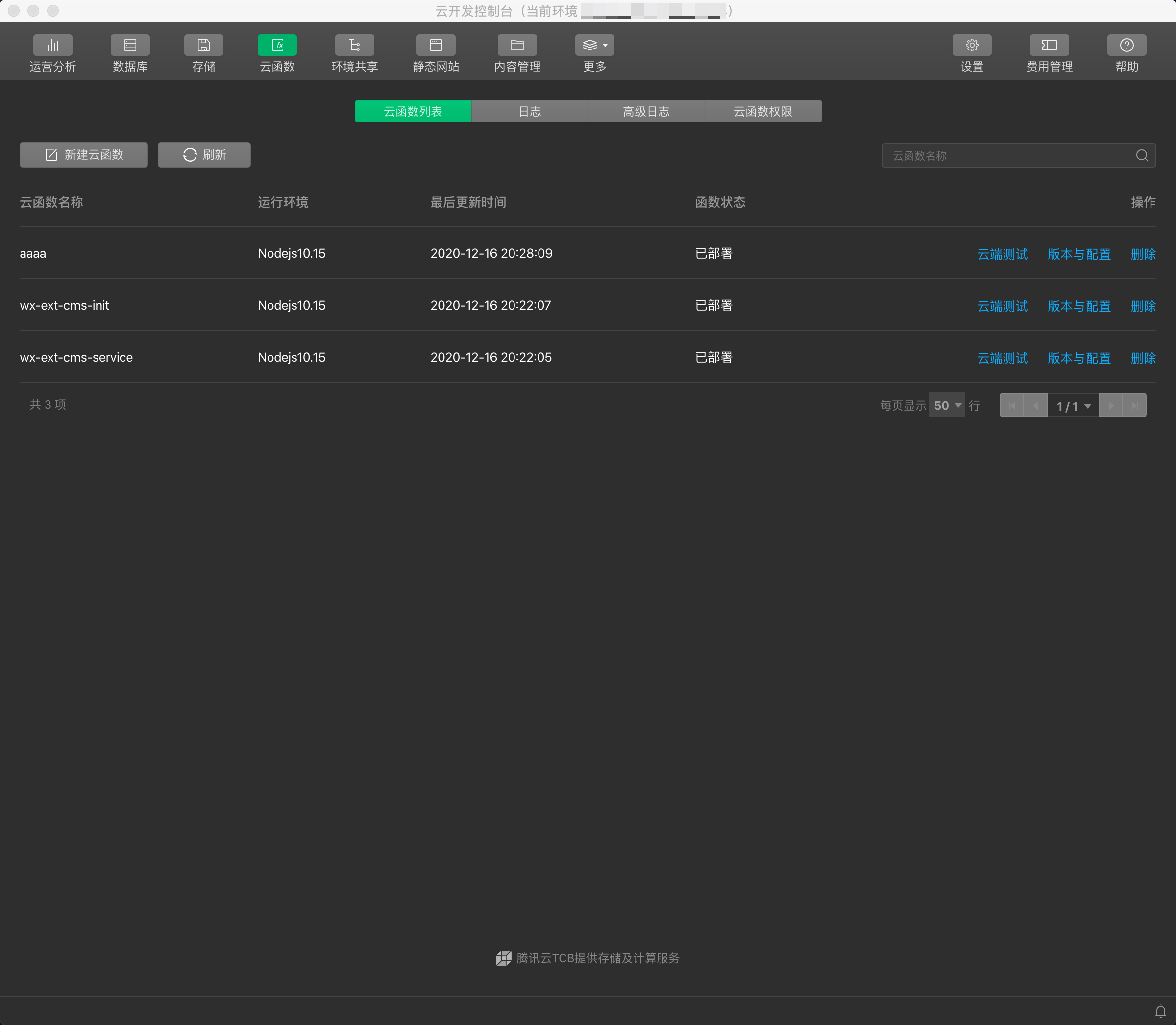Click the notification bell icon
The height and width of the screenshot is (1025, 1176).
[1160, 1011]
